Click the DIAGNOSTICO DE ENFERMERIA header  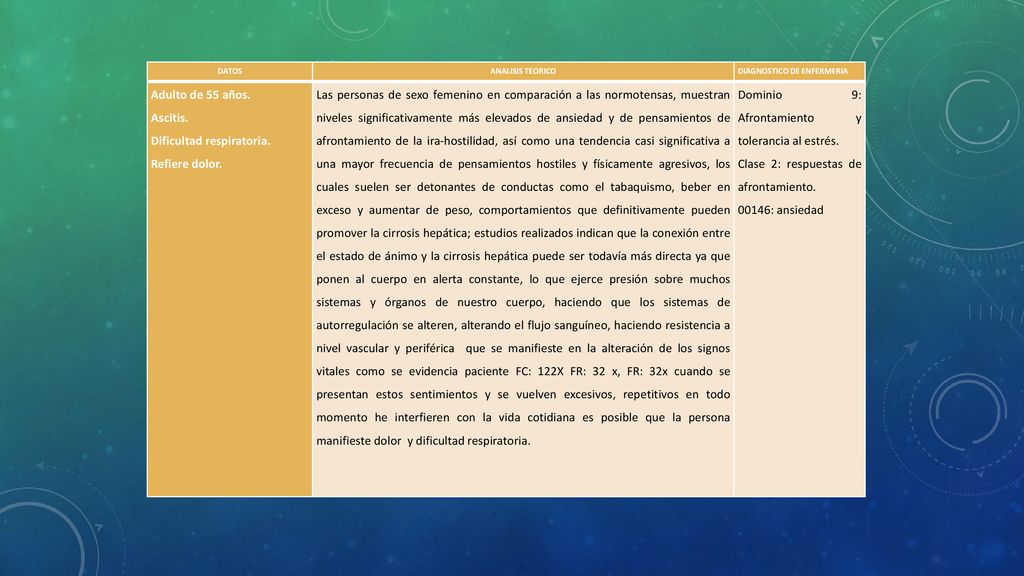click(792, 71)
